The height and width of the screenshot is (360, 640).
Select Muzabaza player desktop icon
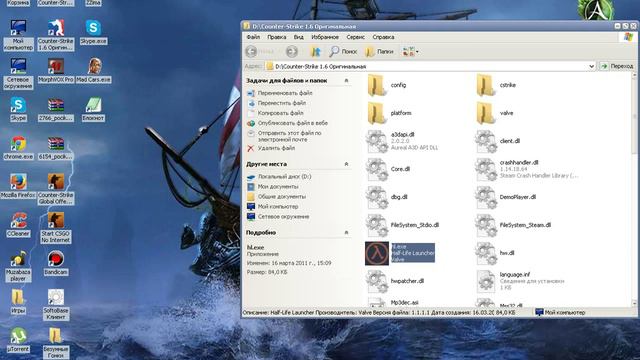pyautogui.click(x=18, y=266)
